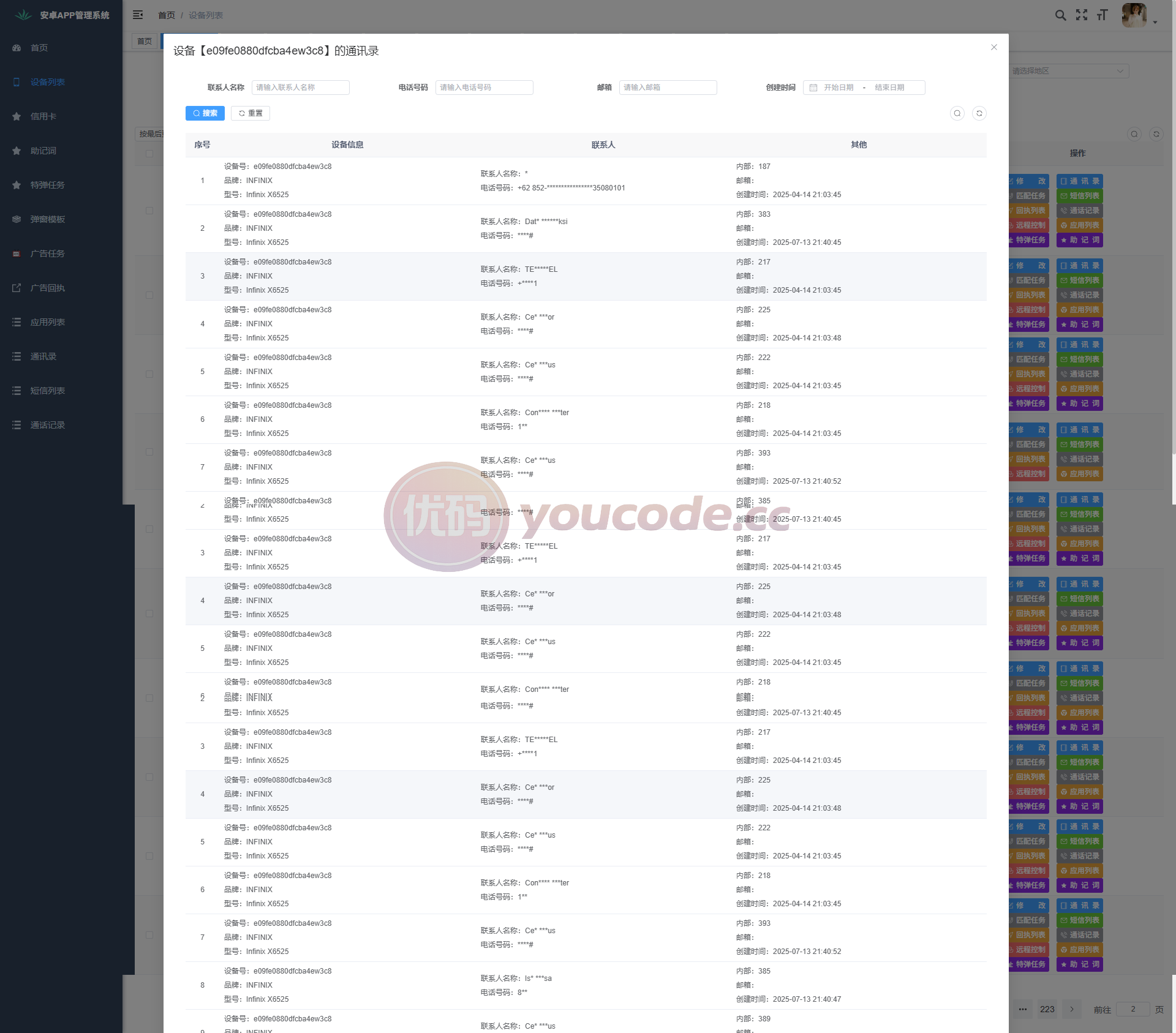Toggle the select-all checkbox in background table header
The height and width of the screenshot is (1033, 1176).
point(149,154)
